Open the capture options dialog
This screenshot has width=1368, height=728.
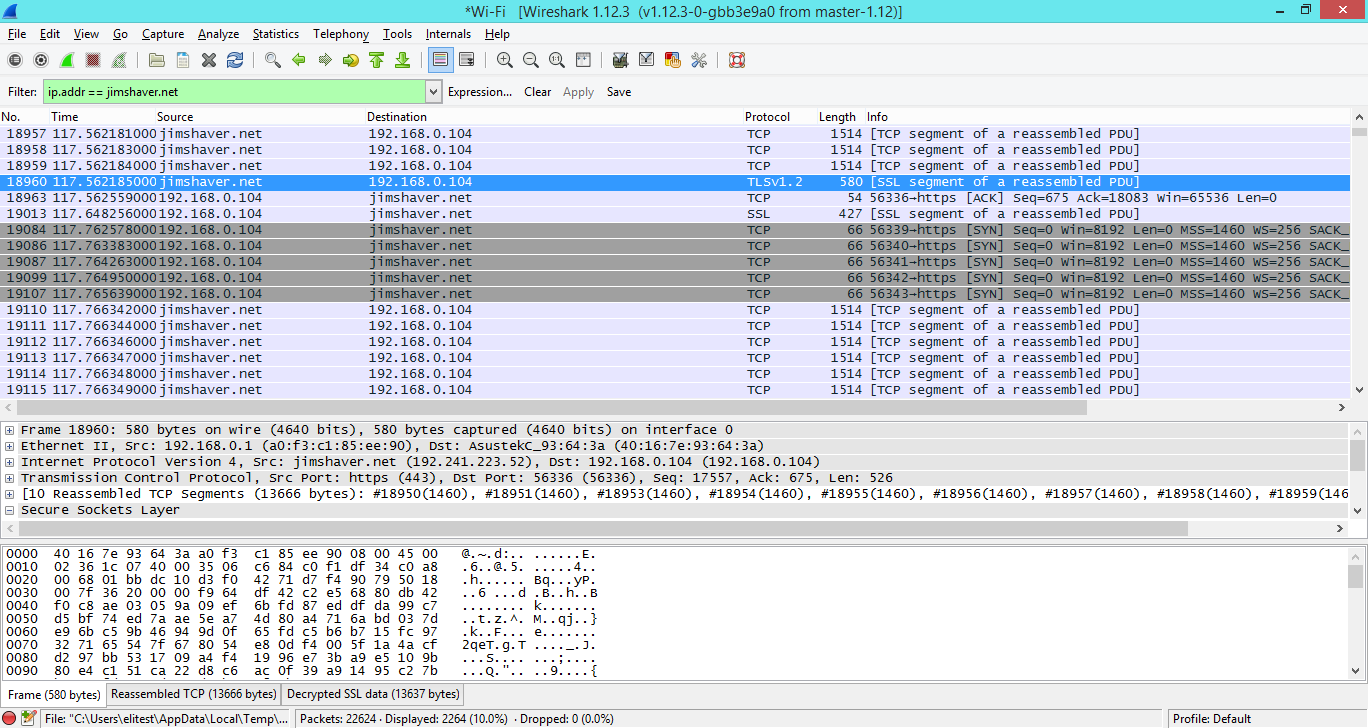41,60
